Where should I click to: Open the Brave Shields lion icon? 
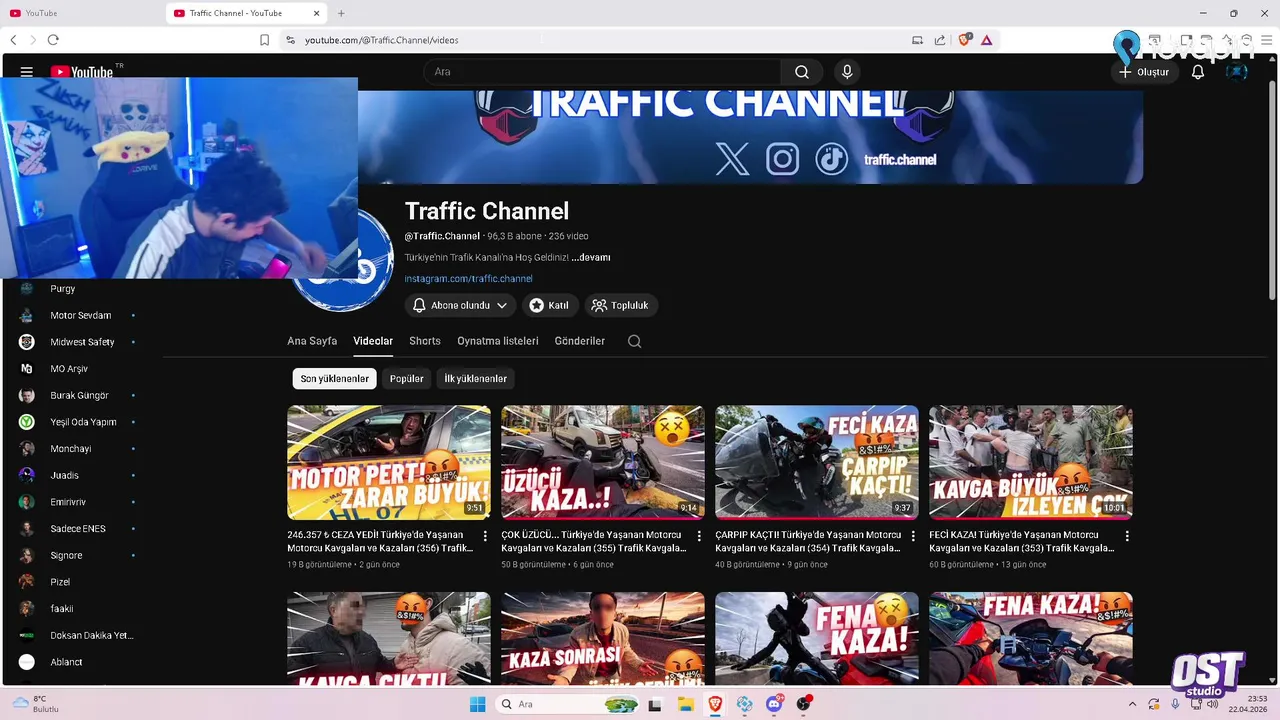[x=964, y=40]
